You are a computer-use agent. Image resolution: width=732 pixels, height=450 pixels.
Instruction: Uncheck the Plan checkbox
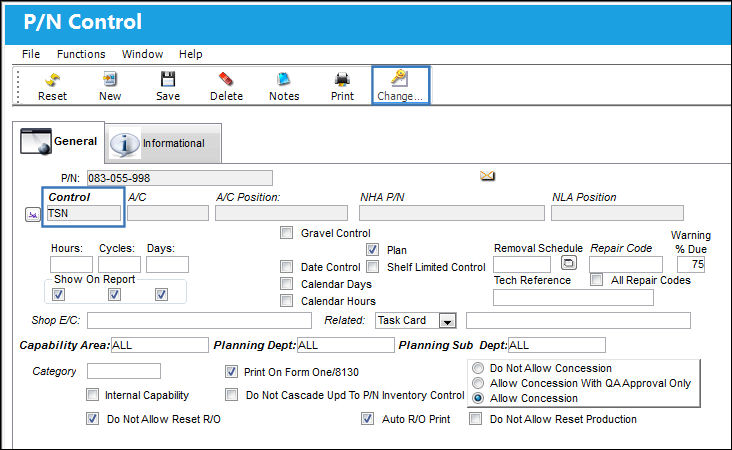click(x=372, y=249)
